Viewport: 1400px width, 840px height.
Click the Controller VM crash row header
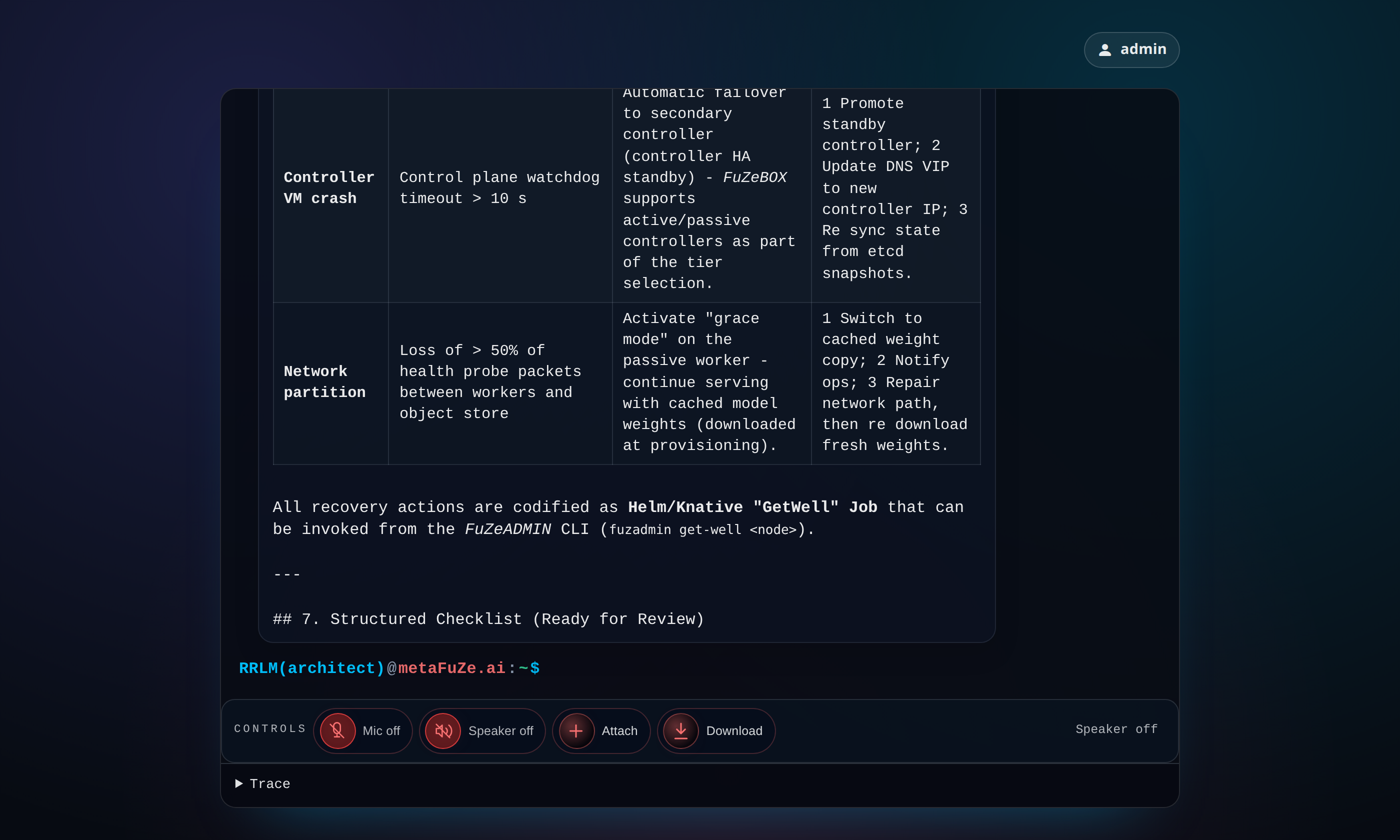pyautogui.click(x=329, y=188)
